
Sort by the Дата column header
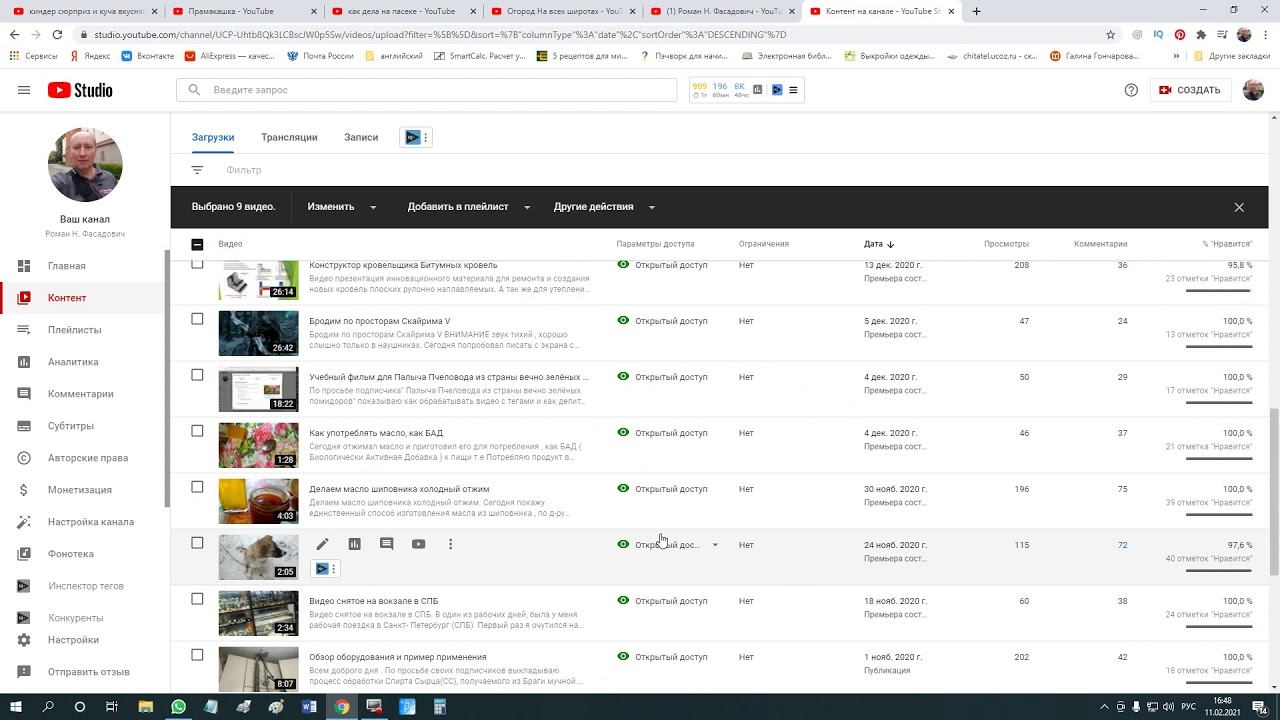click(x=879, y=244)
